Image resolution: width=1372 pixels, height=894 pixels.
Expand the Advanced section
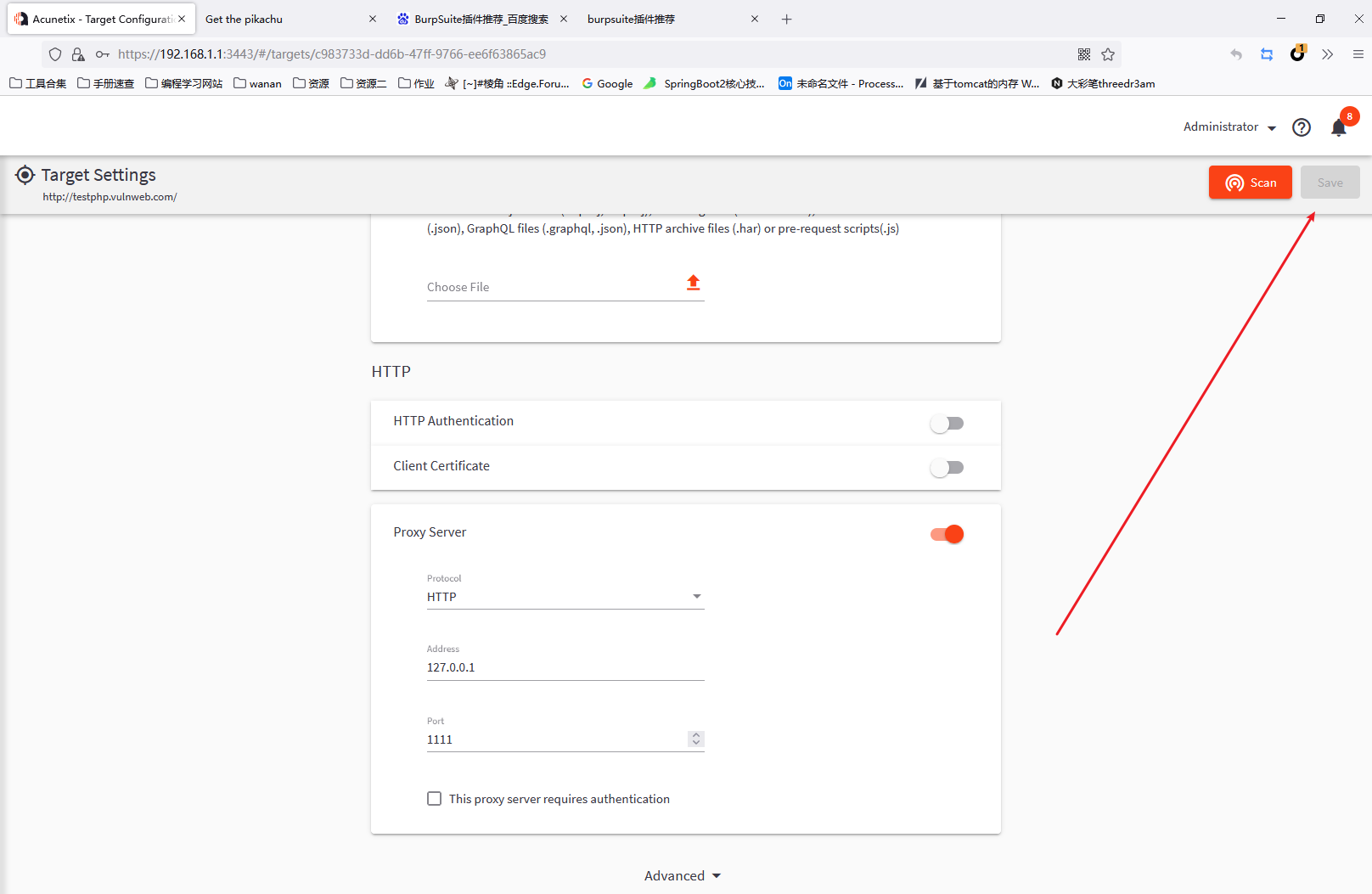[x=683, y=875]
